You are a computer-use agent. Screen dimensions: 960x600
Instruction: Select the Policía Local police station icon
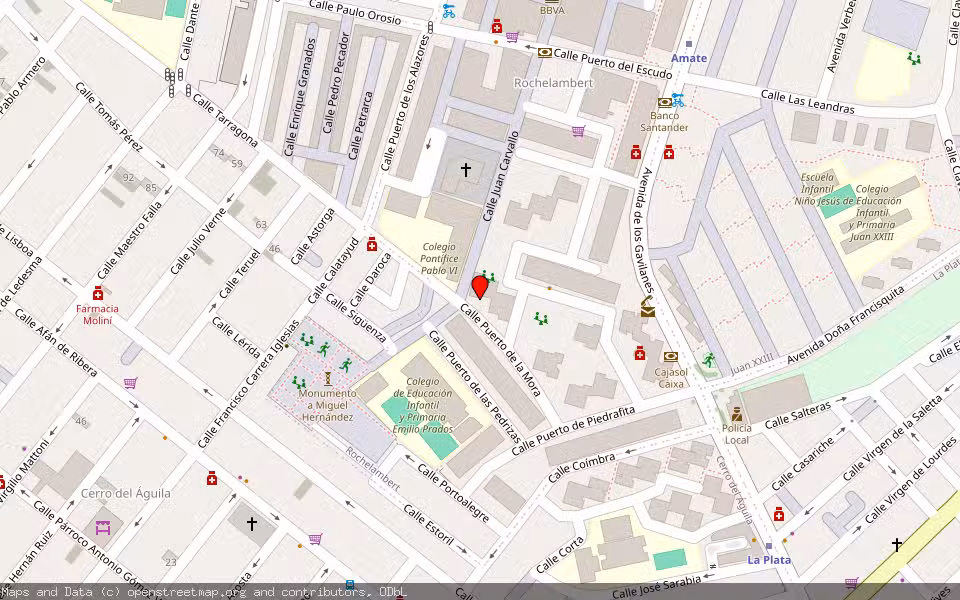[x=736, y=414]
